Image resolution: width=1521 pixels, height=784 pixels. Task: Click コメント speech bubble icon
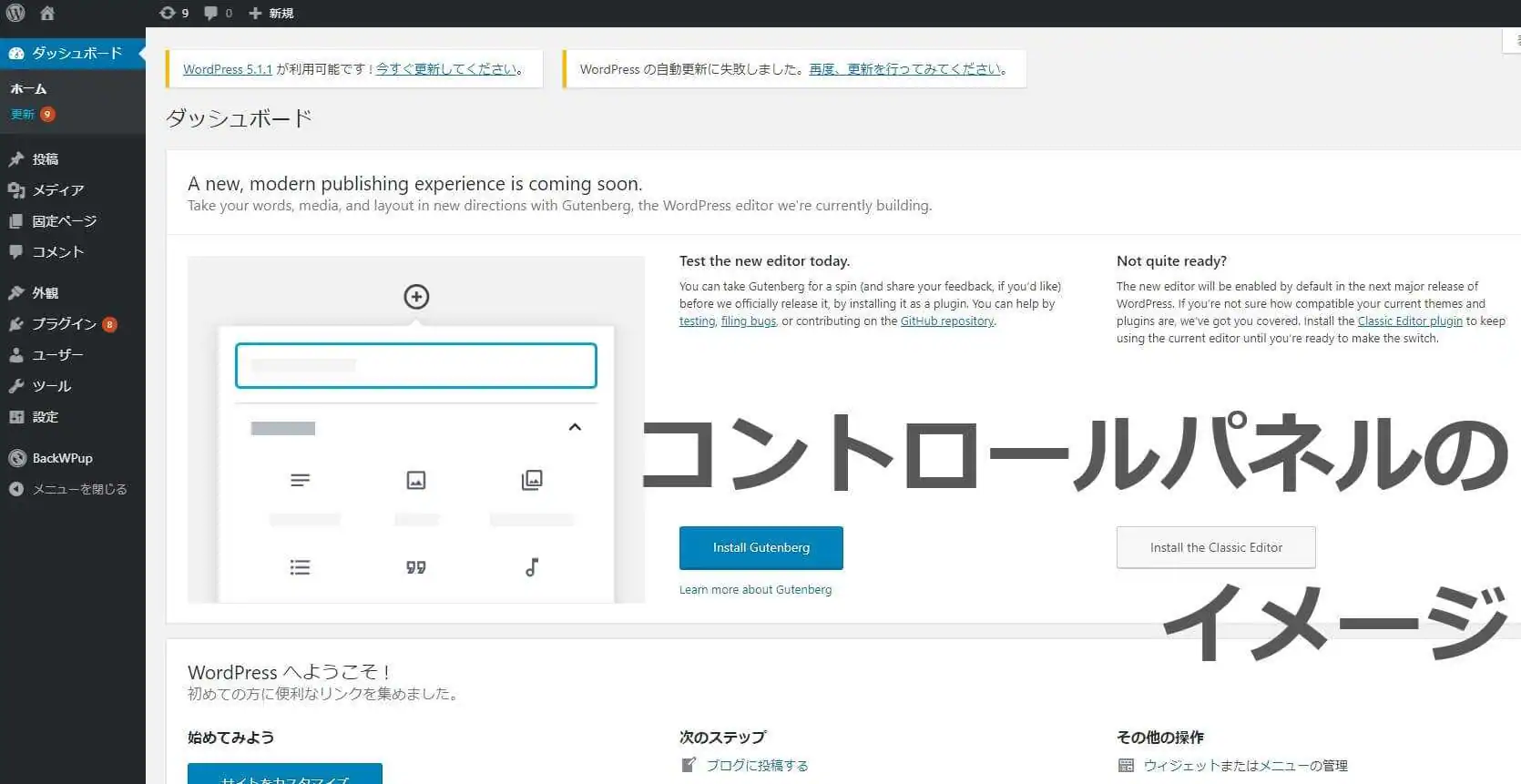click(15, 252)
